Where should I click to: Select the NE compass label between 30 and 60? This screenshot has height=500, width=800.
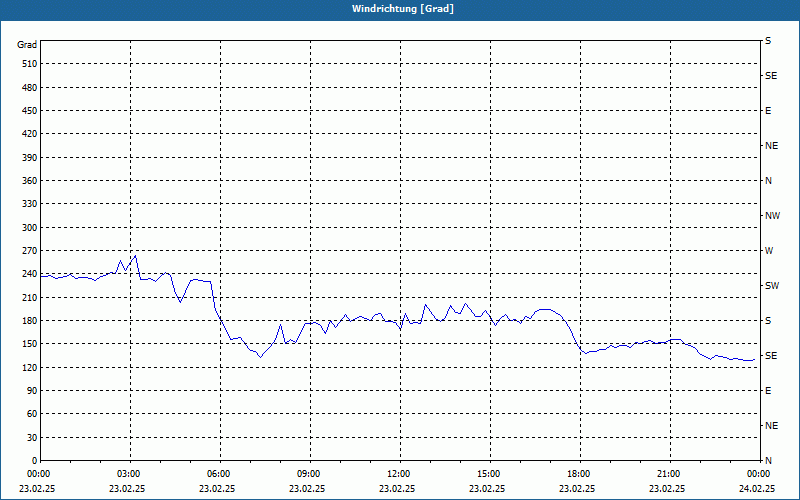point(772,426)
